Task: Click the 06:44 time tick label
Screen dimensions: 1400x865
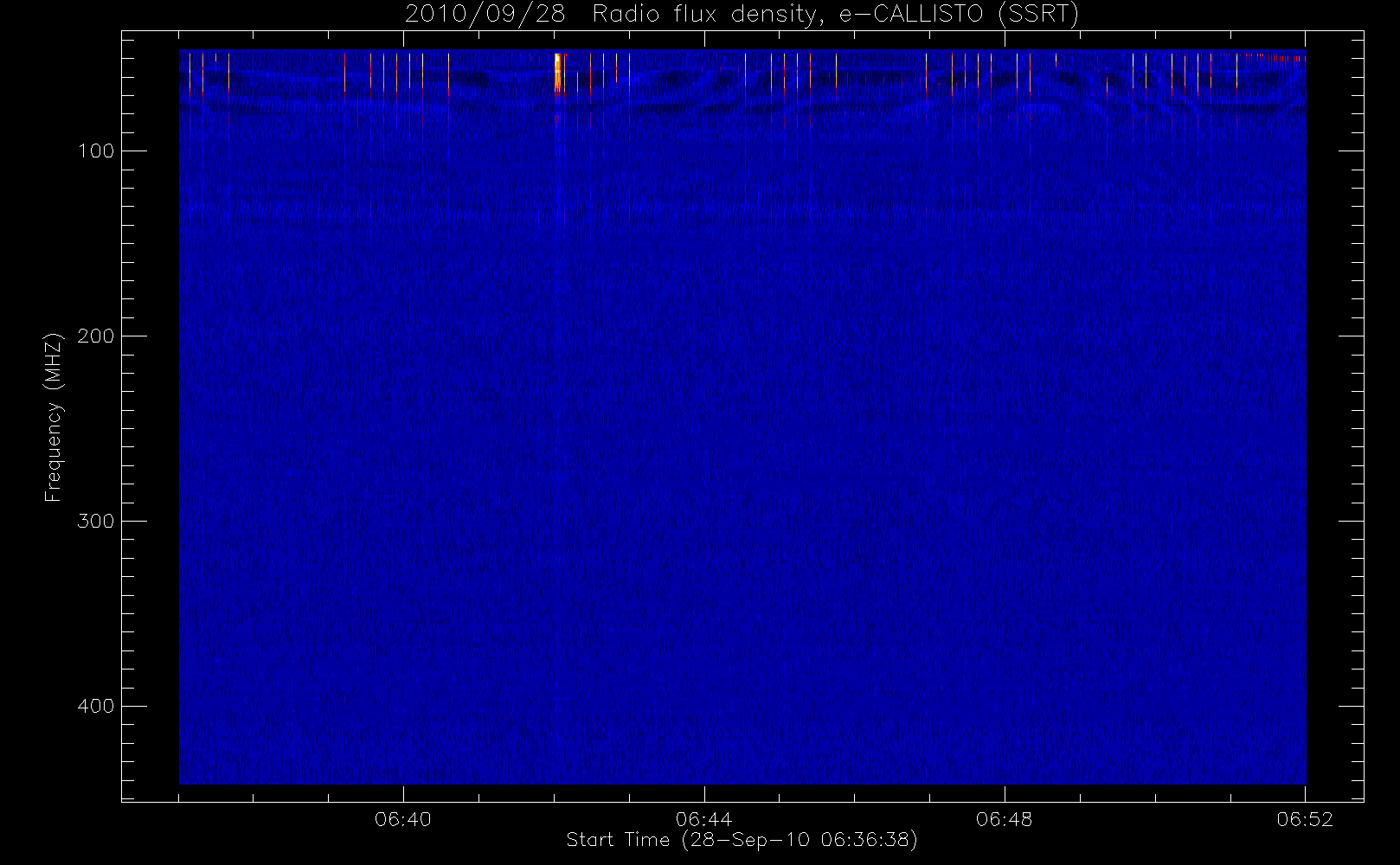Action: 703,819
